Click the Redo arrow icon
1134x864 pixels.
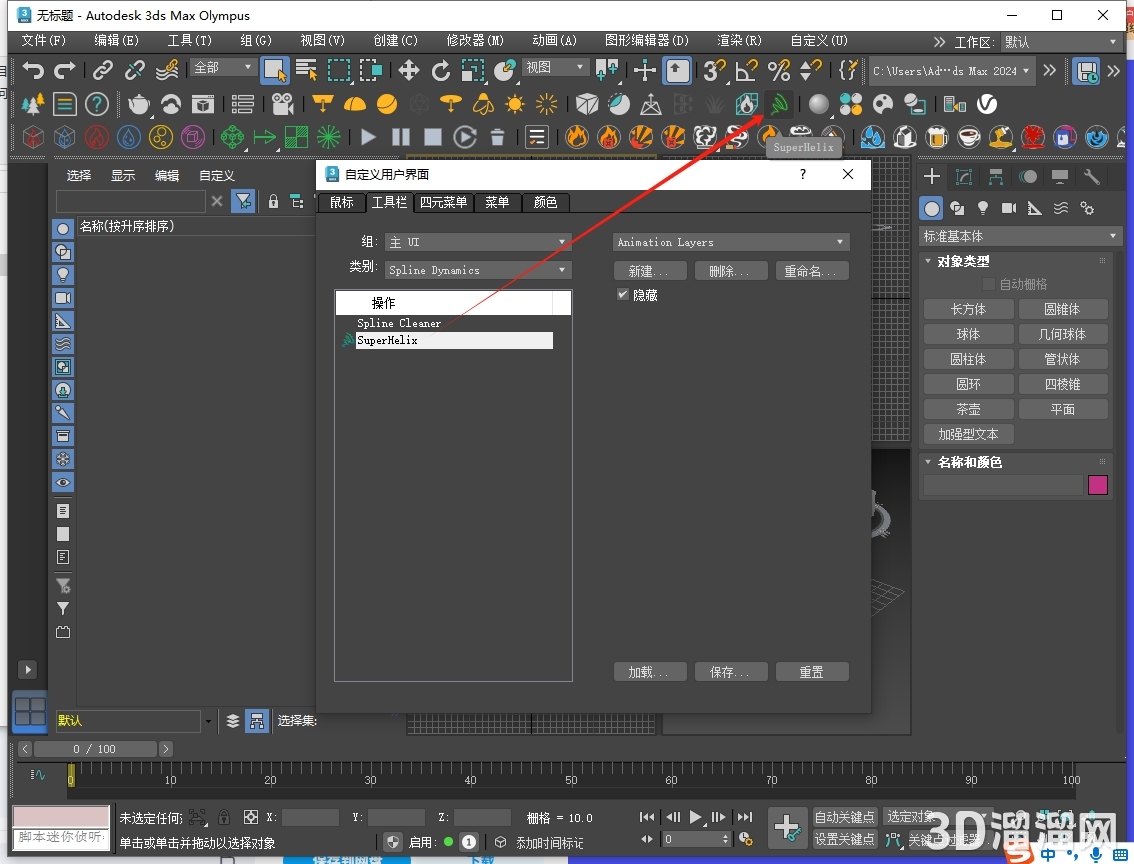pyautogui.click(x=65, y=70)
